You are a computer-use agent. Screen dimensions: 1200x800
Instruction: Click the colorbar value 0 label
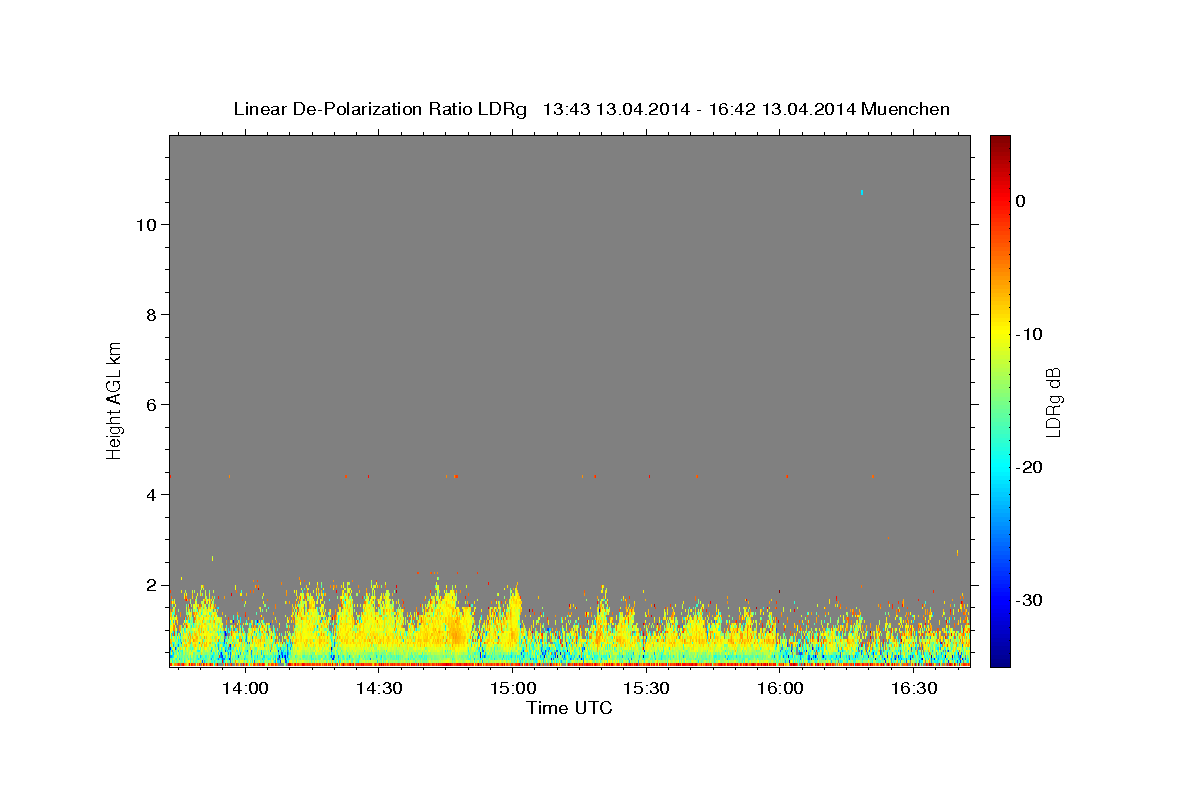tap(1021, 201)
